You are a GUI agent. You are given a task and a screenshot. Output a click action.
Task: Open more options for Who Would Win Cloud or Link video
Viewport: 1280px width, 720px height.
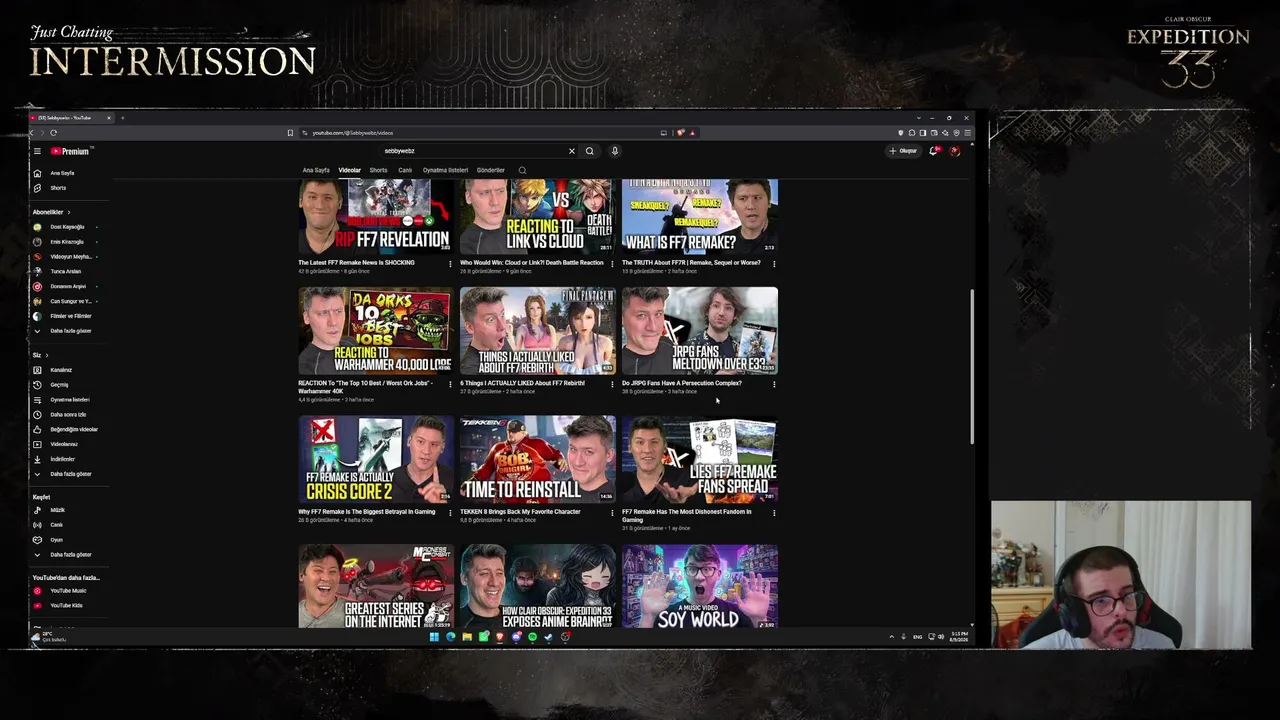612,264
